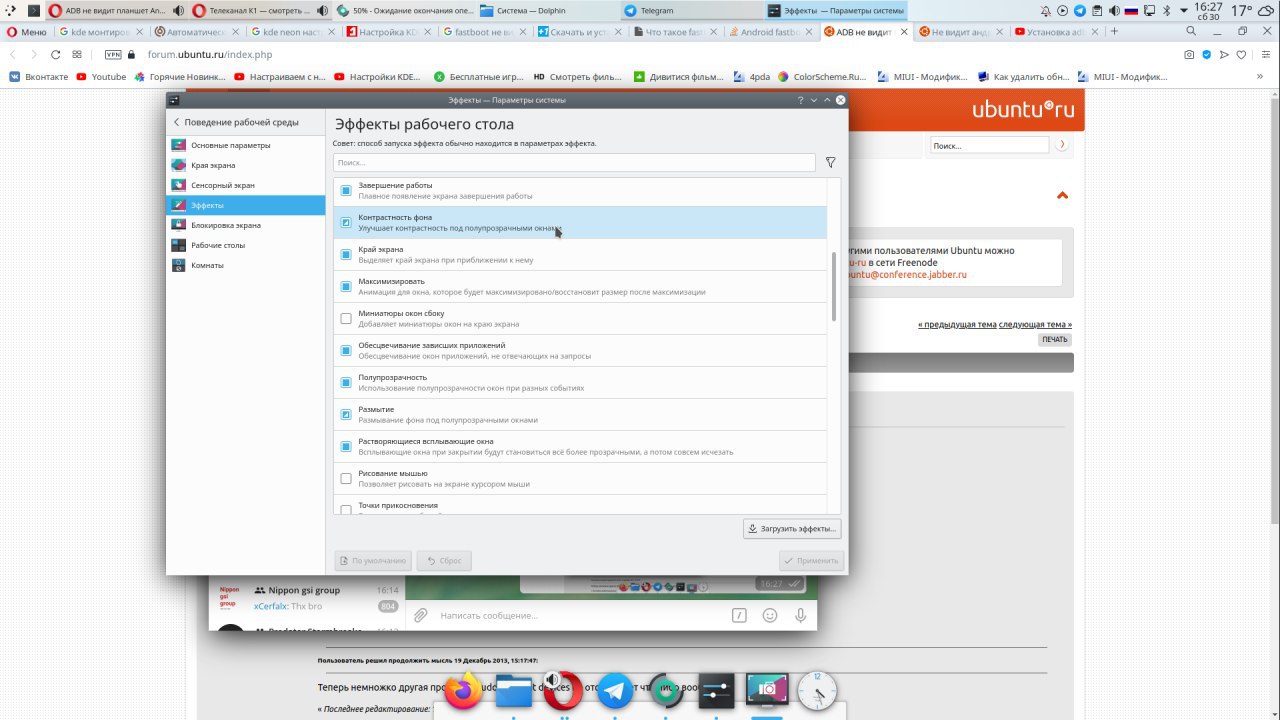Open Вконтакте bookmark
The width and height of the screenshot is (1280, 720).
(39, 76)
